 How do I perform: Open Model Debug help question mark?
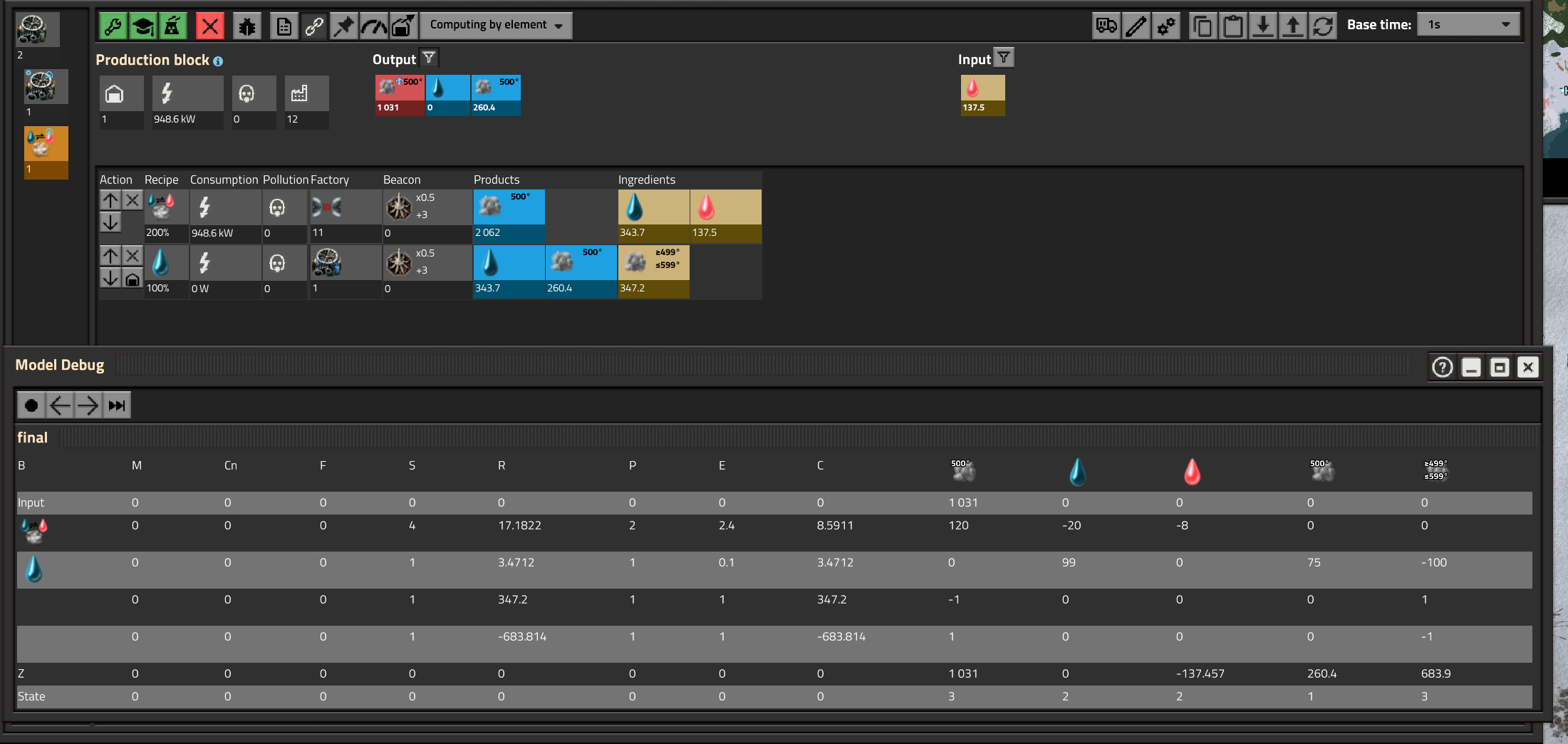[1443, 367]
